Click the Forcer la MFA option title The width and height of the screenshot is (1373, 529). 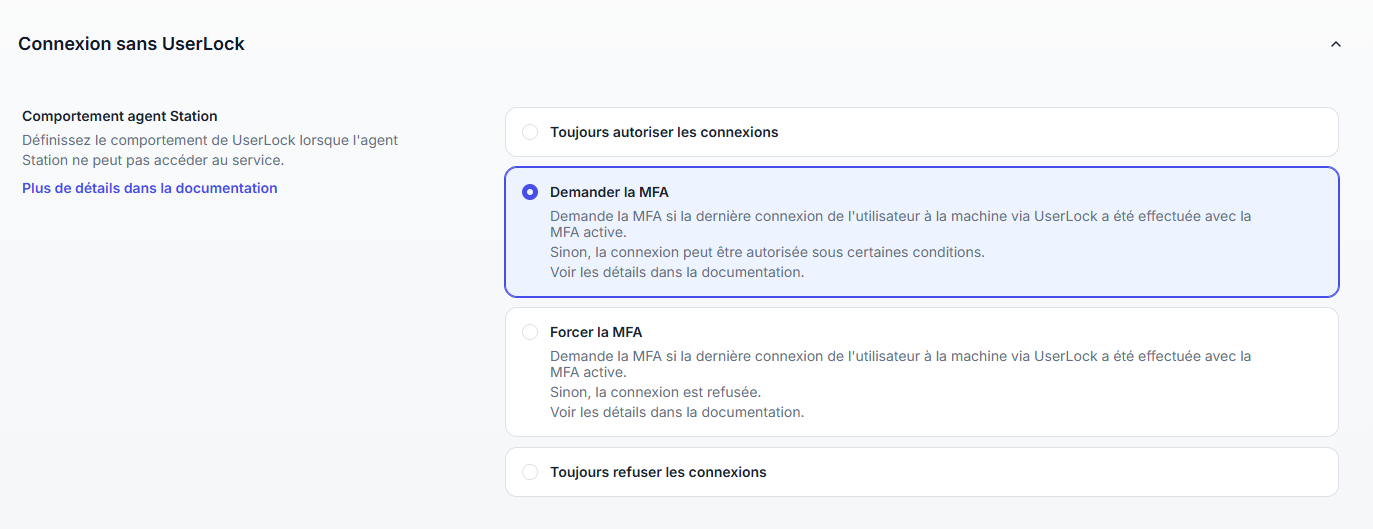tap(596, 332)
